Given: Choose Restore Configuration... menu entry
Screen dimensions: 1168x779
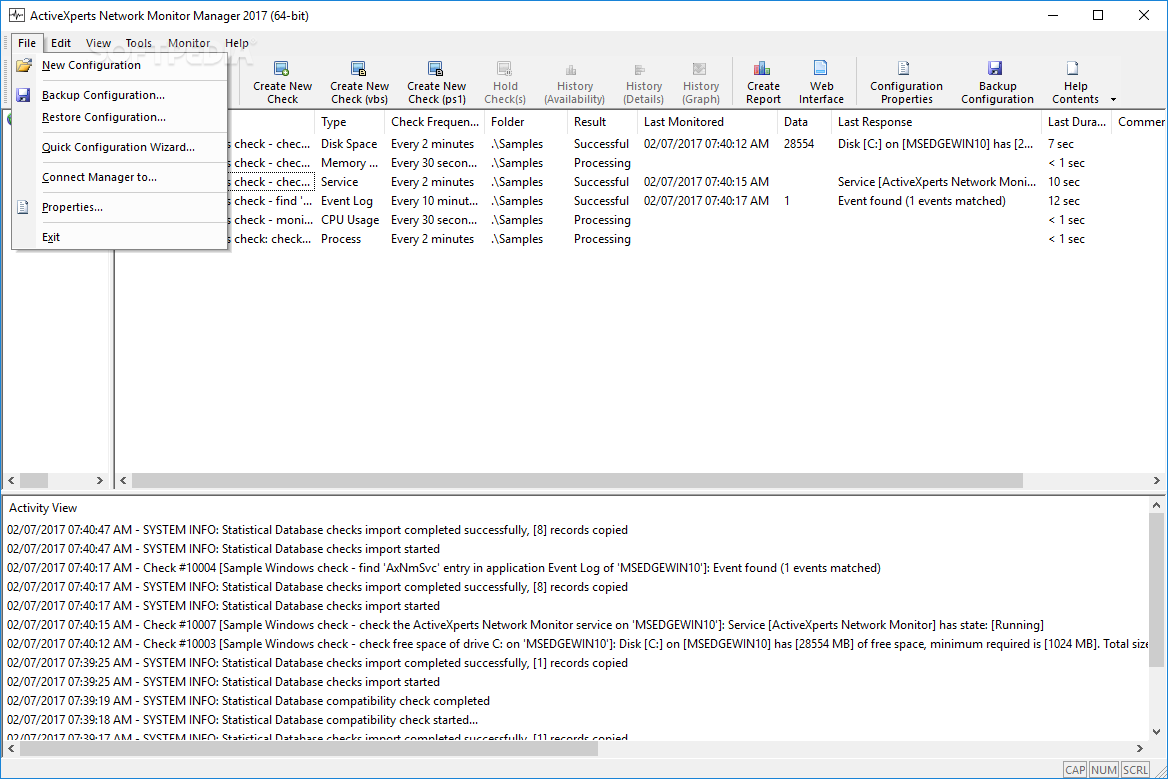Looking at the screenshot, I should click(x=120, y=118).
